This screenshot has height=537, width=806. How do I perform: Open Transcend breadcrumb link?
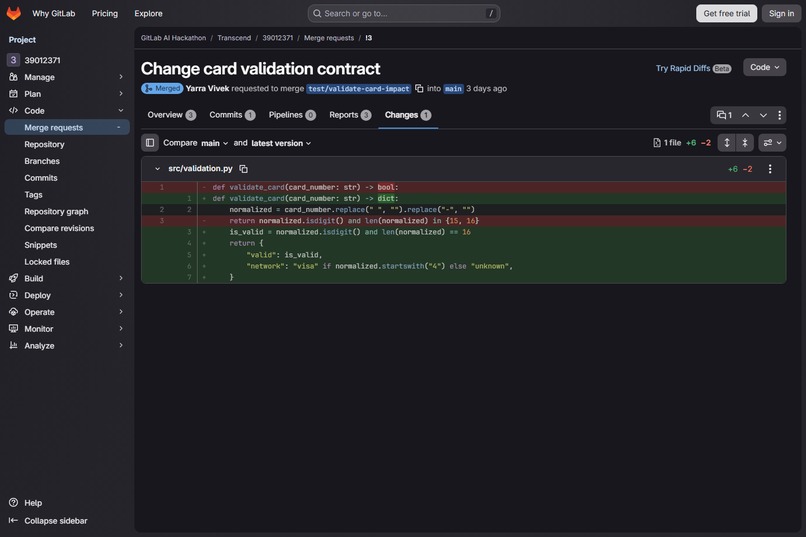tap(234, 38)
